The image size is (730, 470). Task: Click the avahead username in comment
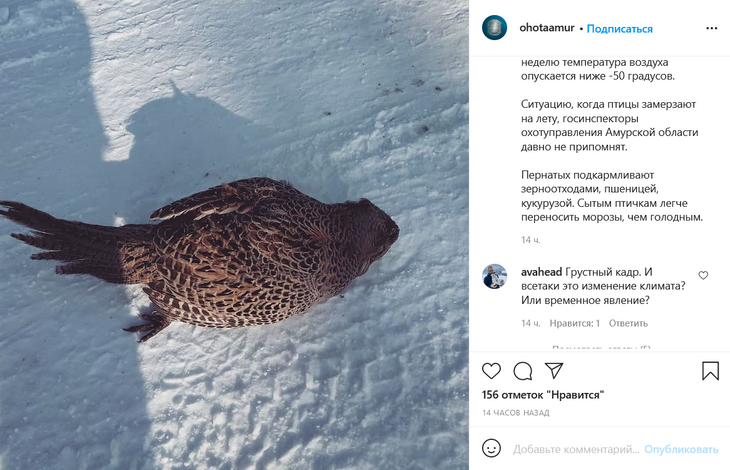(541, 271)
